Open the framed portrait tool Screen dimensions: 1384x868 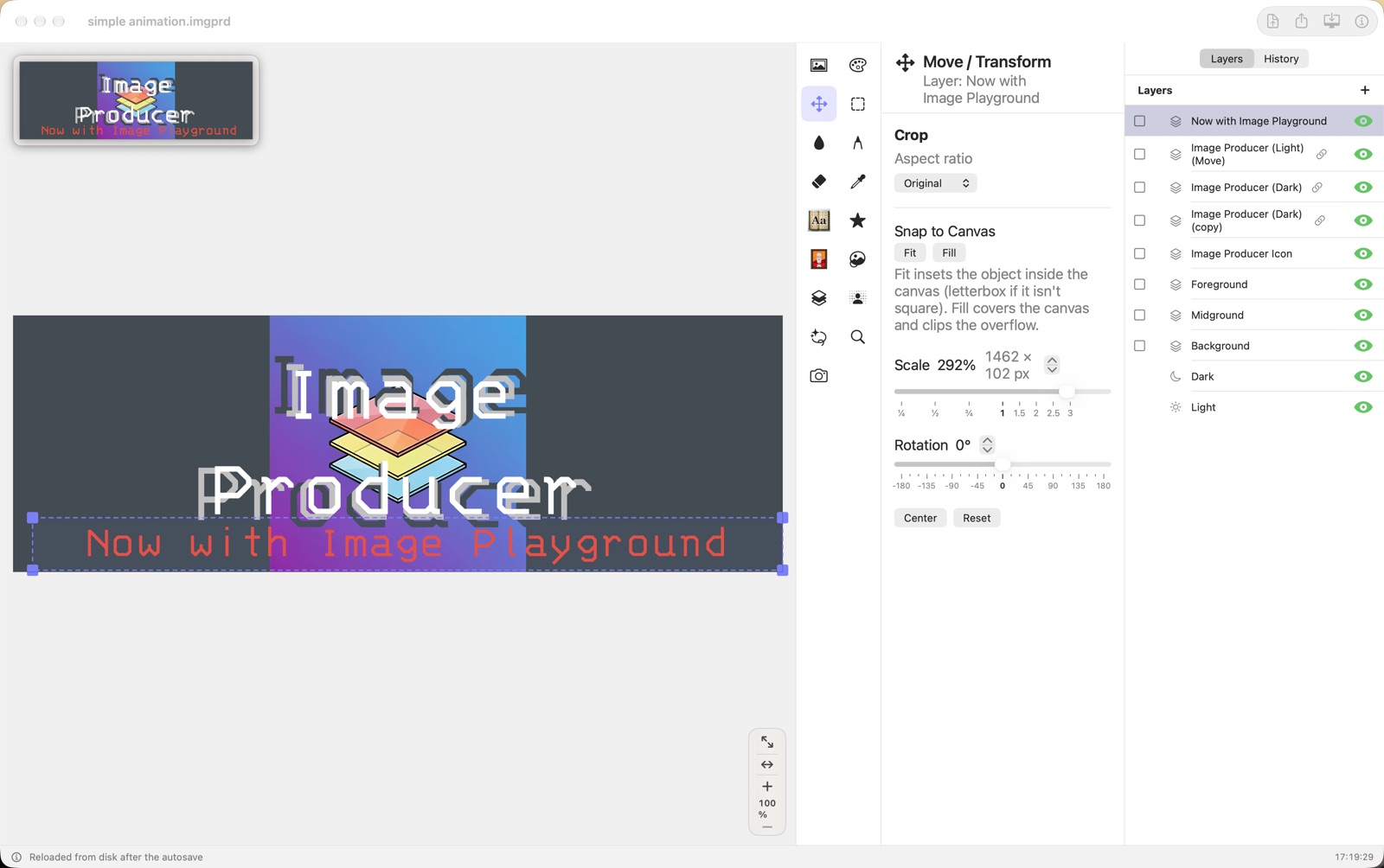pyautogui.click(x=818, y=259)
